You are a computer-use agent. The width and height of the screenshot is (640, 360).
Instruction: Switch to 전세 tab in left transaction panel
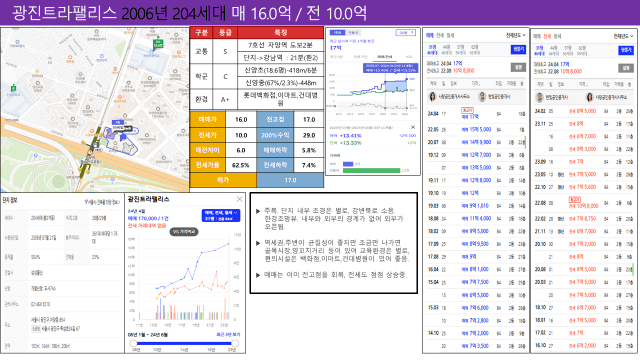click(x=440, y=36)
